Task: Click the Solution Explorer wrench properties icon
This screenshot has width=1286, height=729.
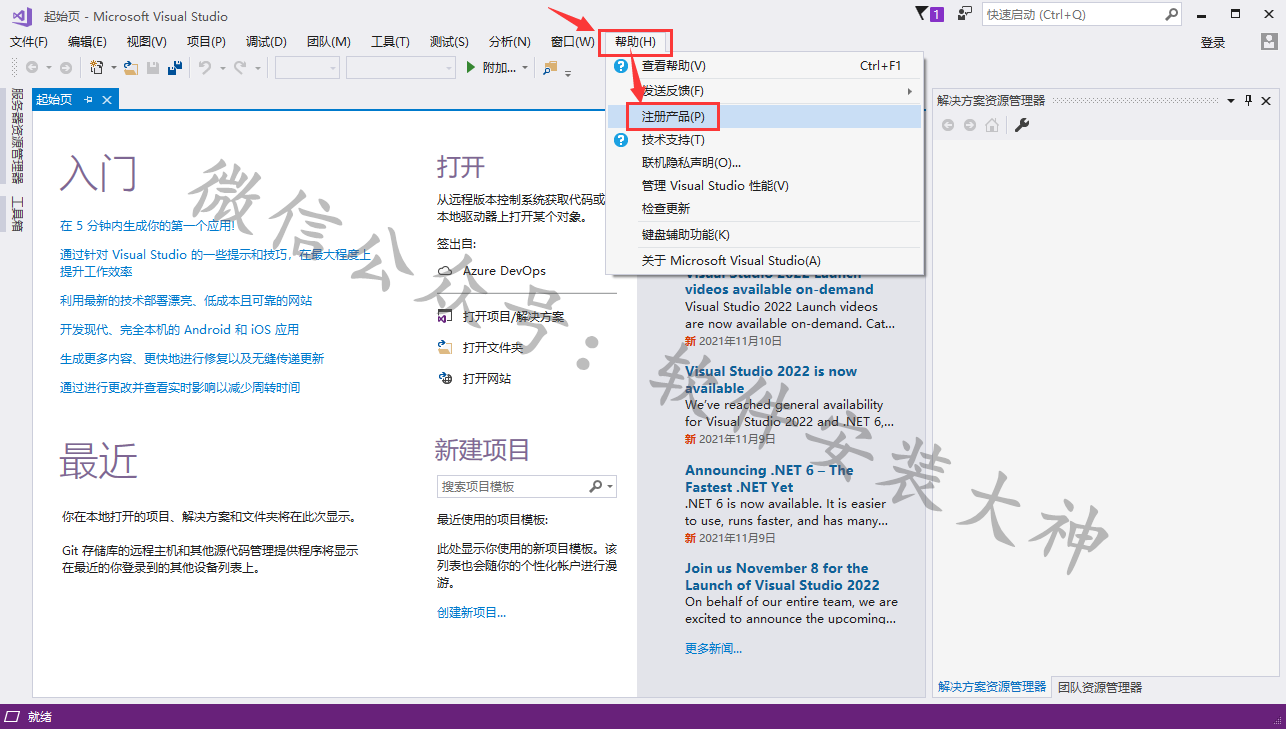Action: pyautogui.click(x=1022, y=125)
